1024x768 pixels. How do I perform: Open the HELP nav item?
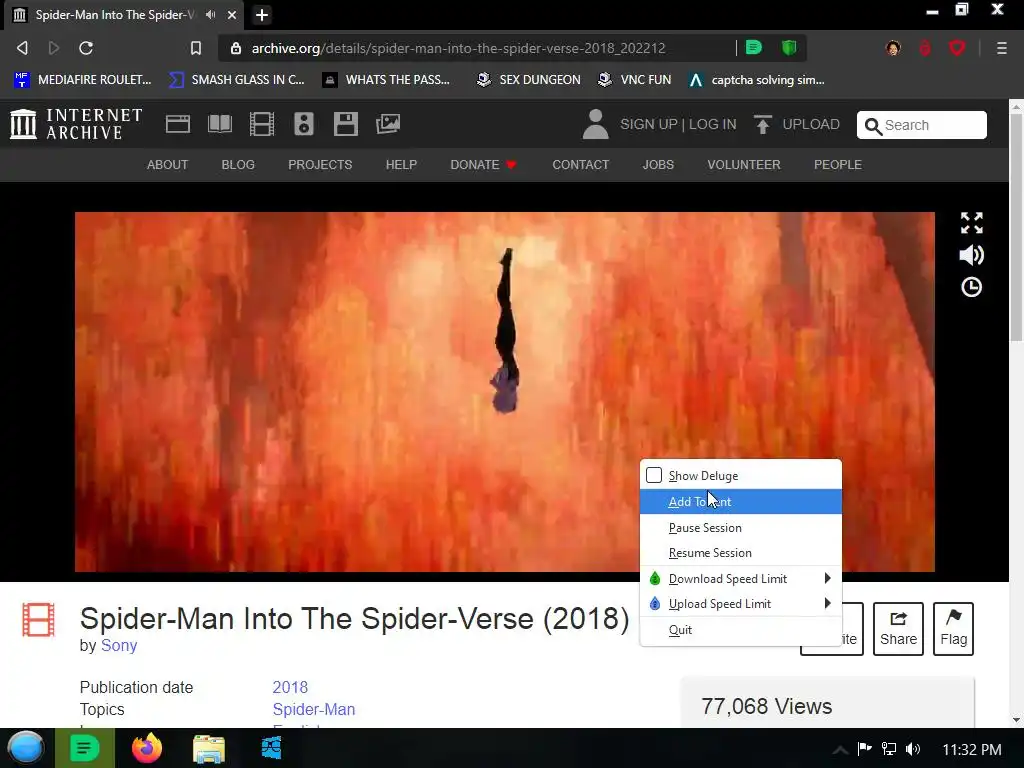click(x=401, y=165)
